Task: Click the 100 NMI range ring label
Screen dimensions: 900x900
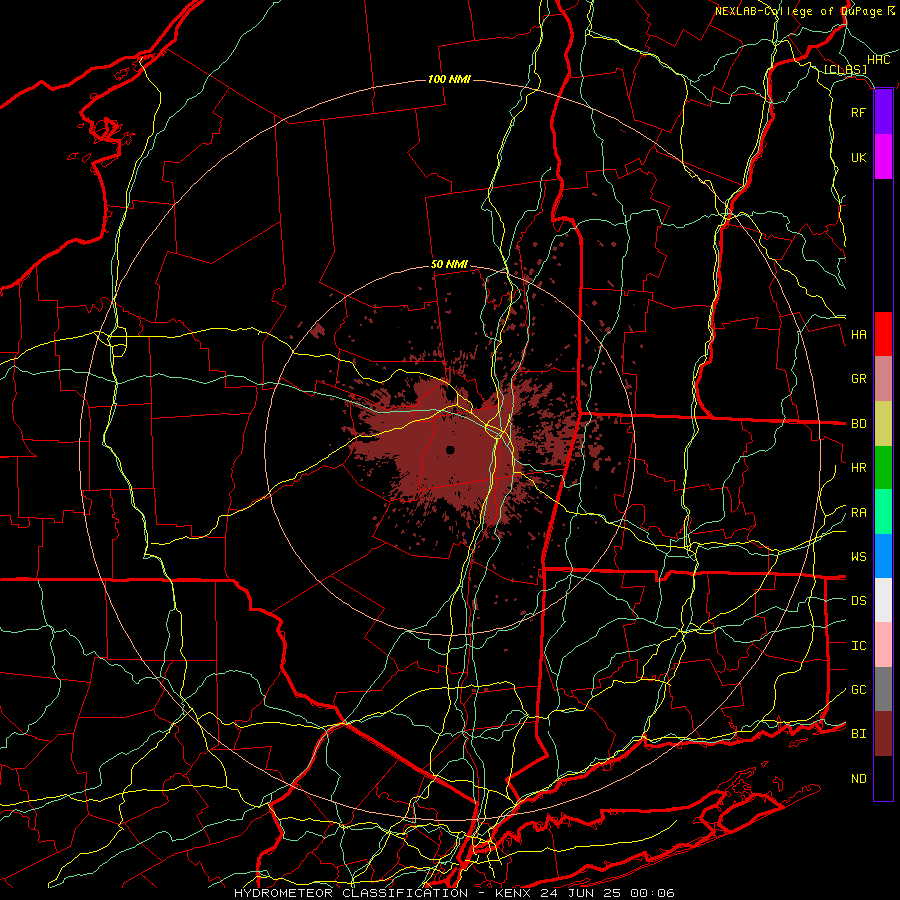Action: [x=449, y=79]
